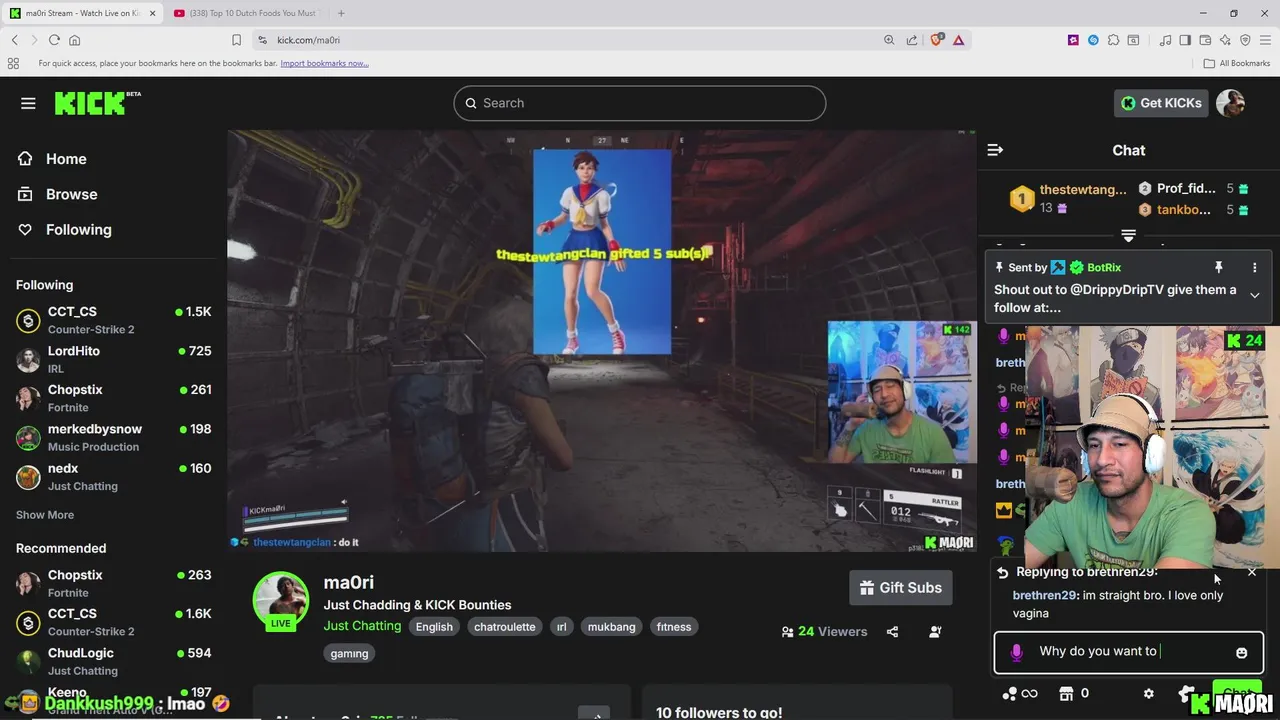Open Chopstix channel in Following list

click(x=113, y=398)
